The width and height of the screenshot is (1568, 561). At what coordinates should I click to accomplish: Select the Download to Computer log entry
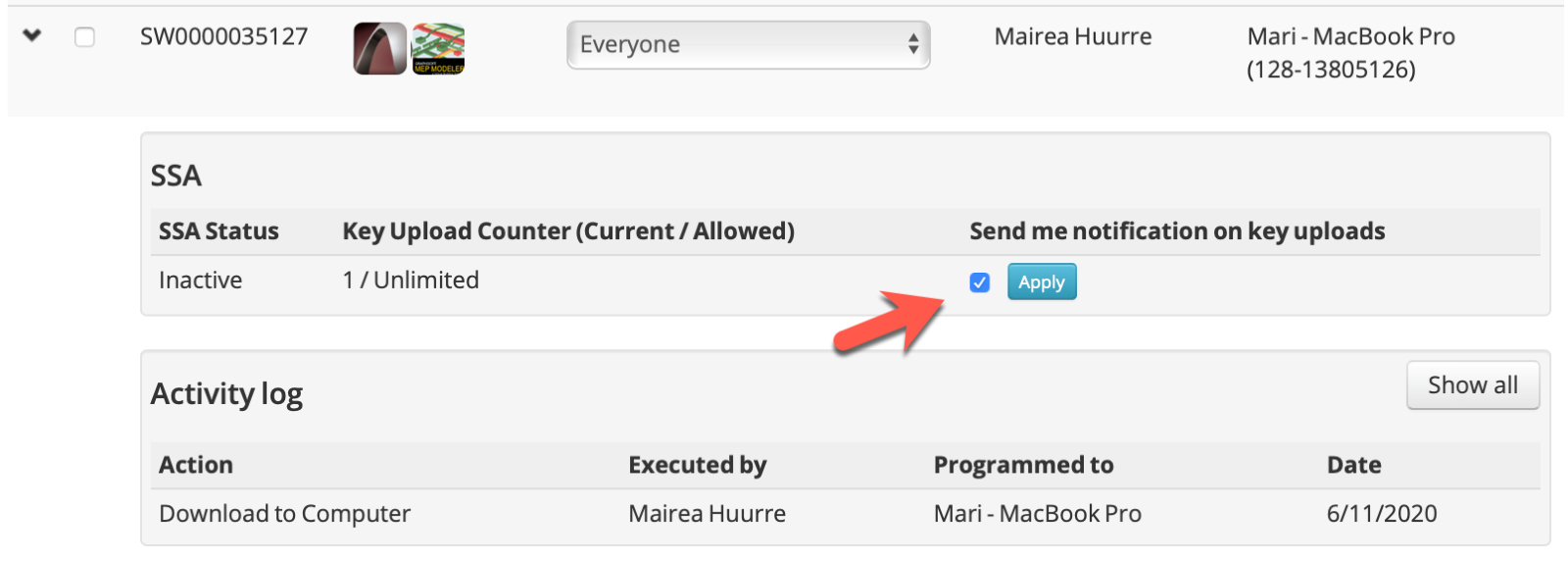coord(284,514)
